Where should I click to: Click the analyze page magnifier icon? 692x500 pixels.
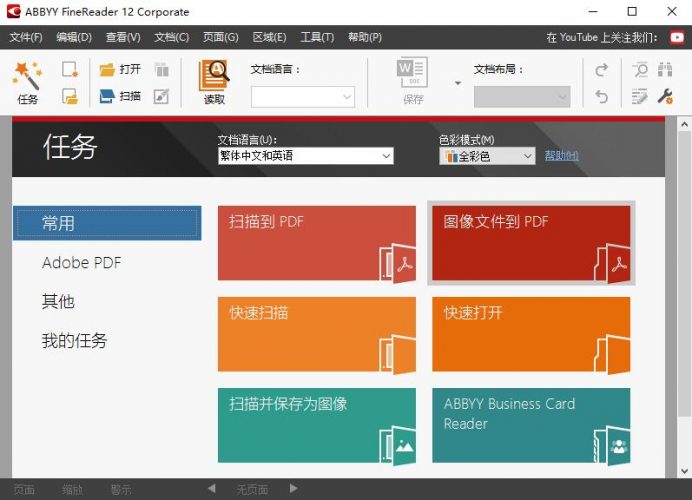tap(639, 70)
